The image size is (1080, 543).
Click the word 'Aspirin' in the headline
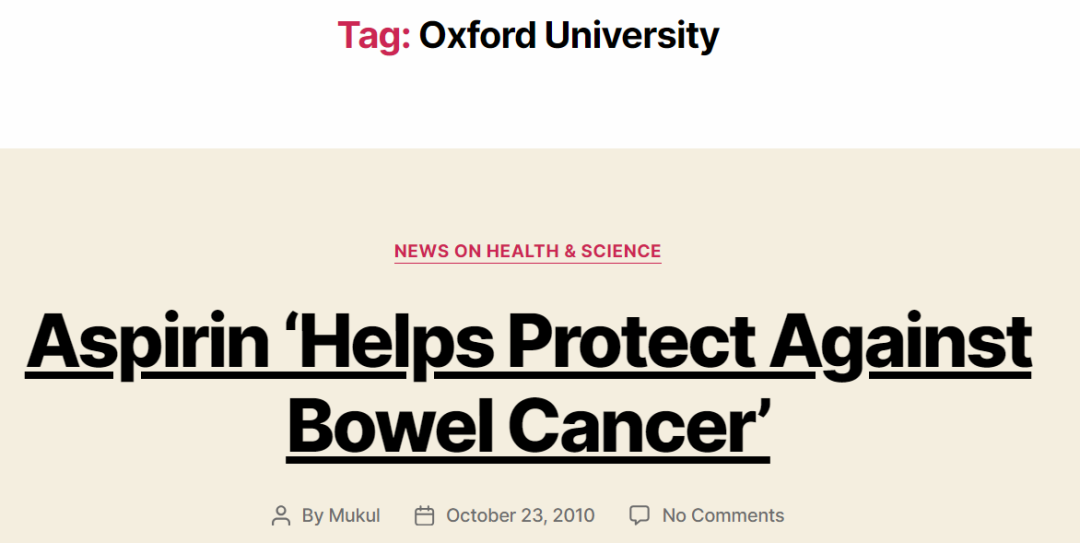coord(147,342)
